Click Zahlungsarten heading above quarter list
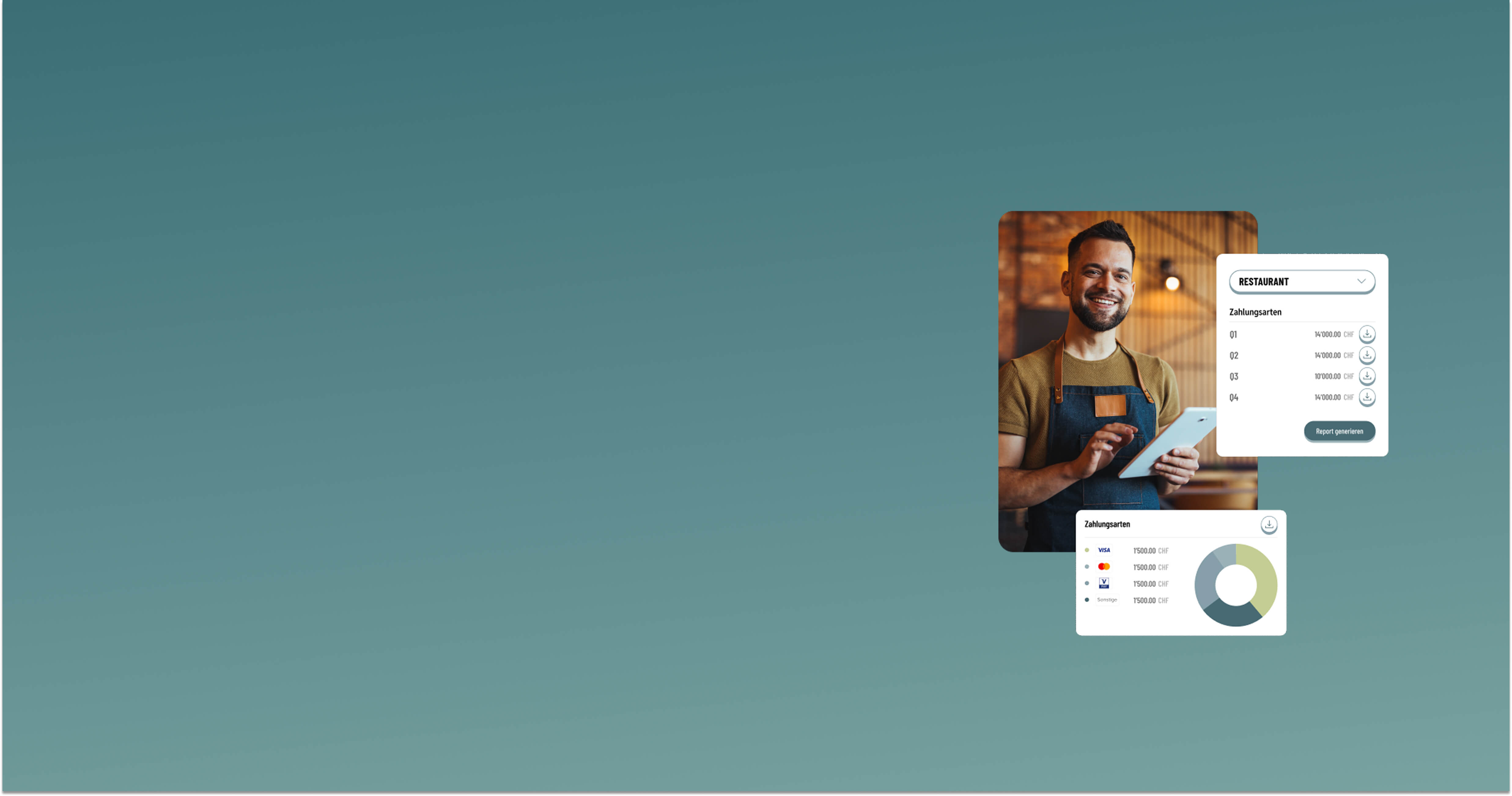 pyautogui.click(x=1255, y=312)
